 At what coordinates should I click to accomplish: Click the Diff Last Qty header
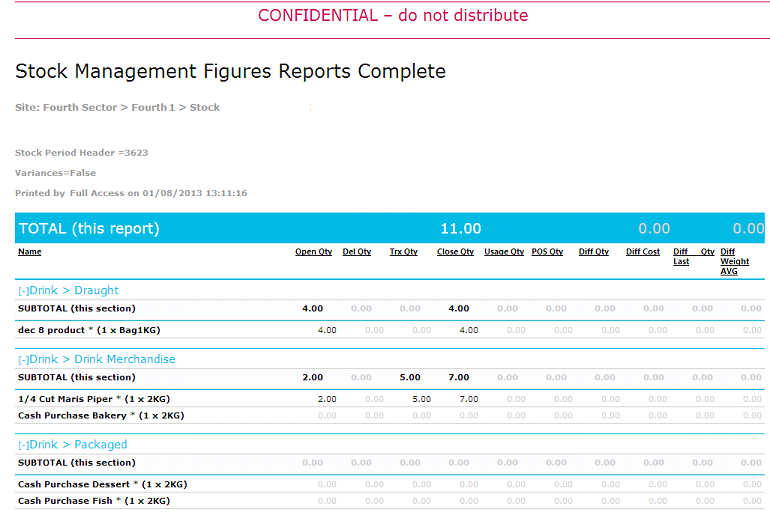point(693,256)
